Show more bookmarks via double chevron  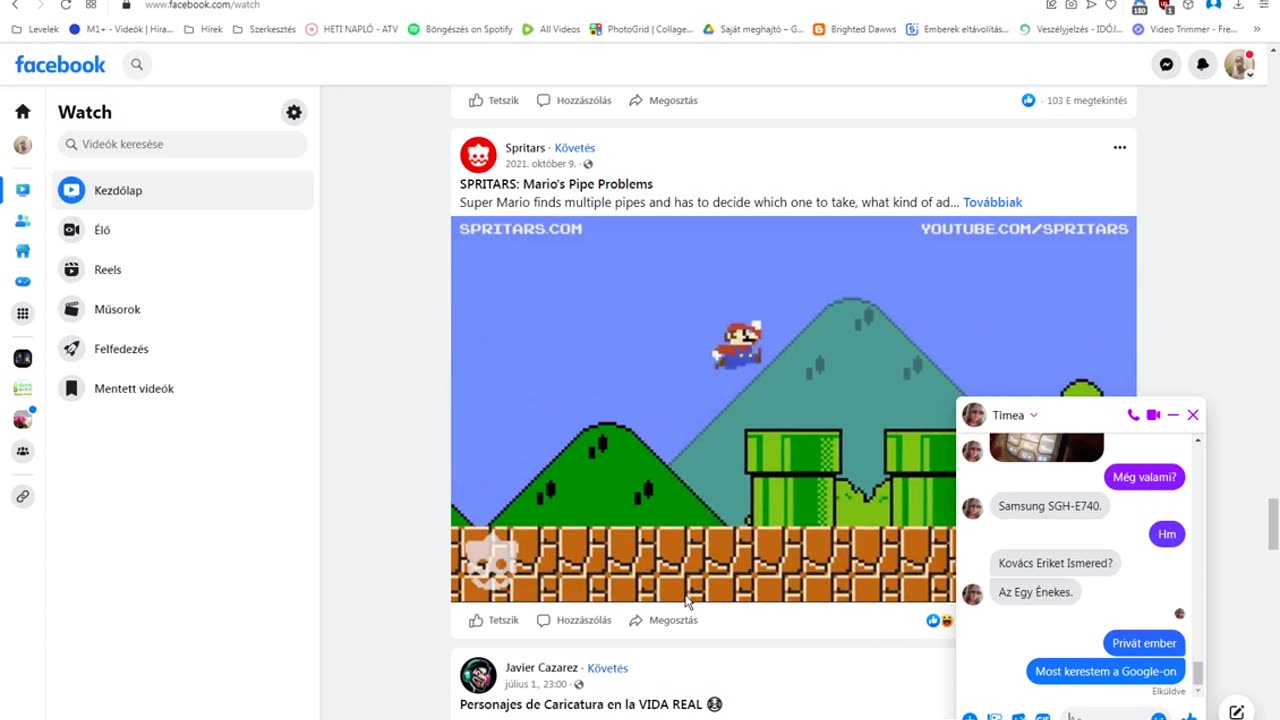(x=1257, y=29)
